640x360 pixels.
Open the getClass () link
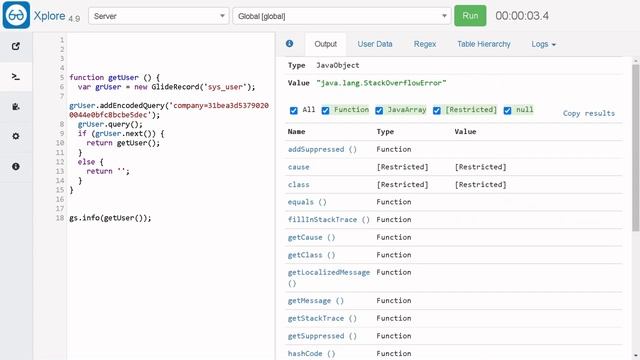pyautogui.click(x=311, y=255)
